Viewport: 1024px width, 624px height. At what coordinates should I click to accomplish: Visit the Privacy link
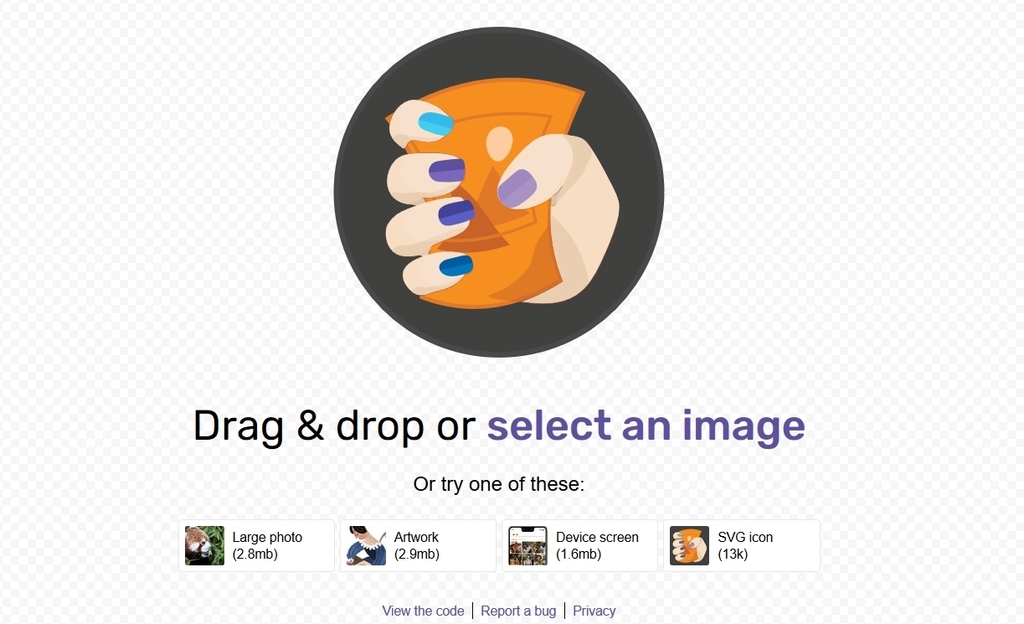point(594,611)
